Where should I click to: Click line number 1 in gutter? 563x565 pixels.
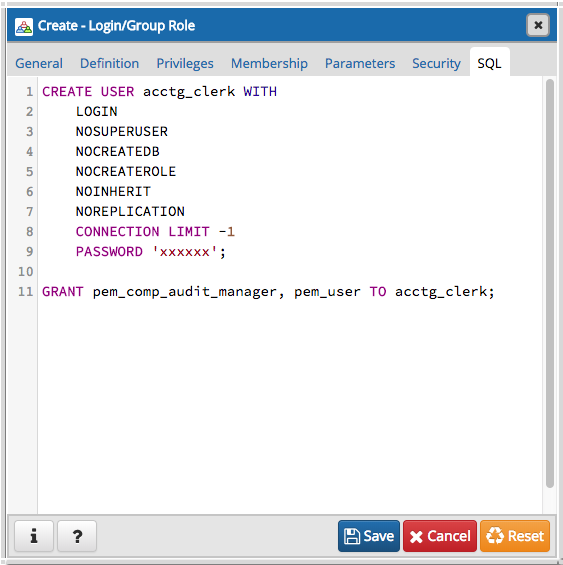(x=30, y=92)
